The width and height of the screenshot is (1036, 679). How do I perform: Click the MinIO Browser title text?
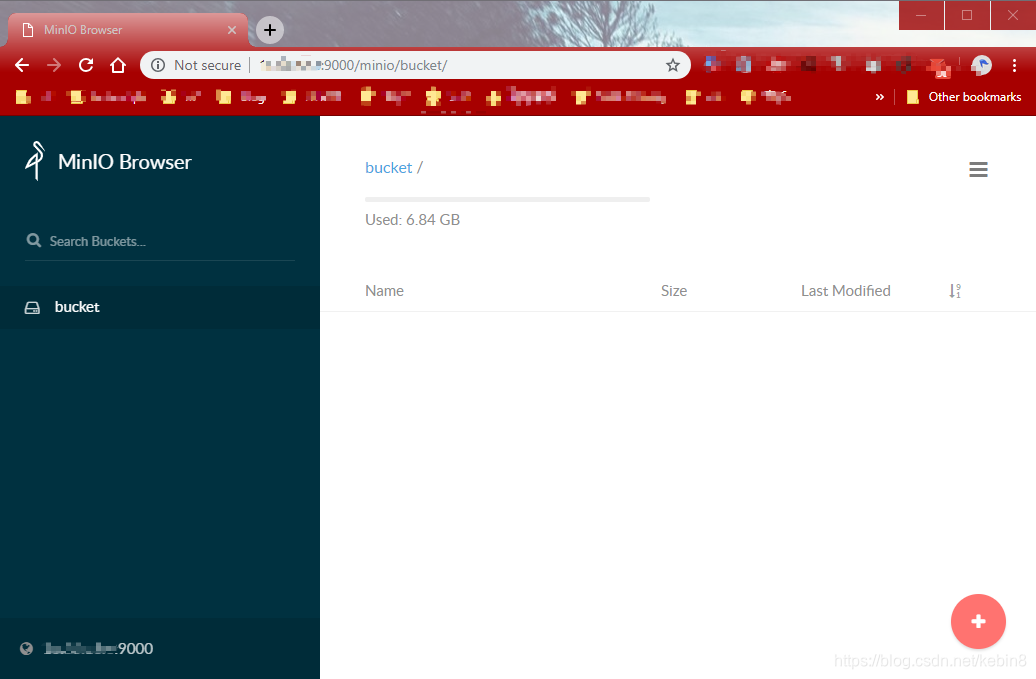(125, 161)
